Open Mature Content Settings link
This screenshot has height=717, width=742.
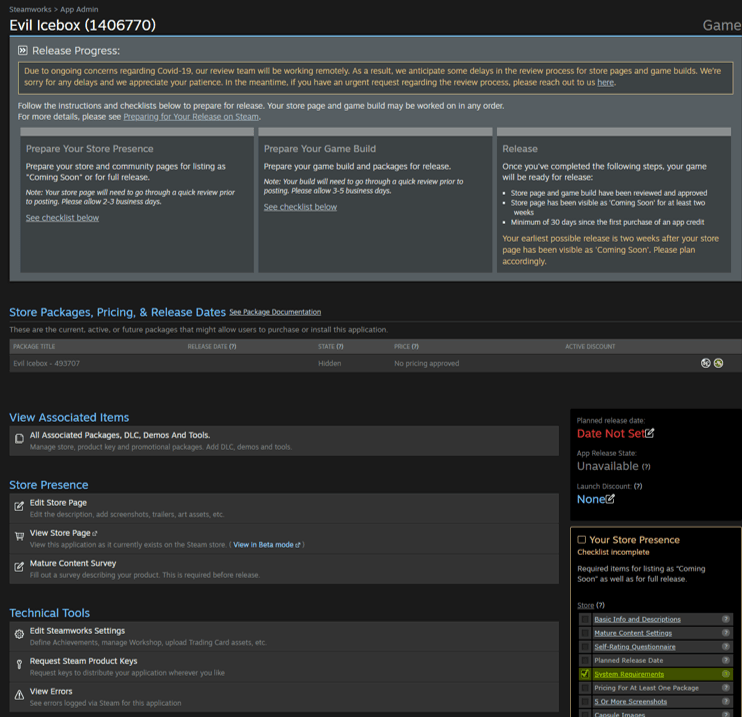pyautogui.click(x=633, y=633)
